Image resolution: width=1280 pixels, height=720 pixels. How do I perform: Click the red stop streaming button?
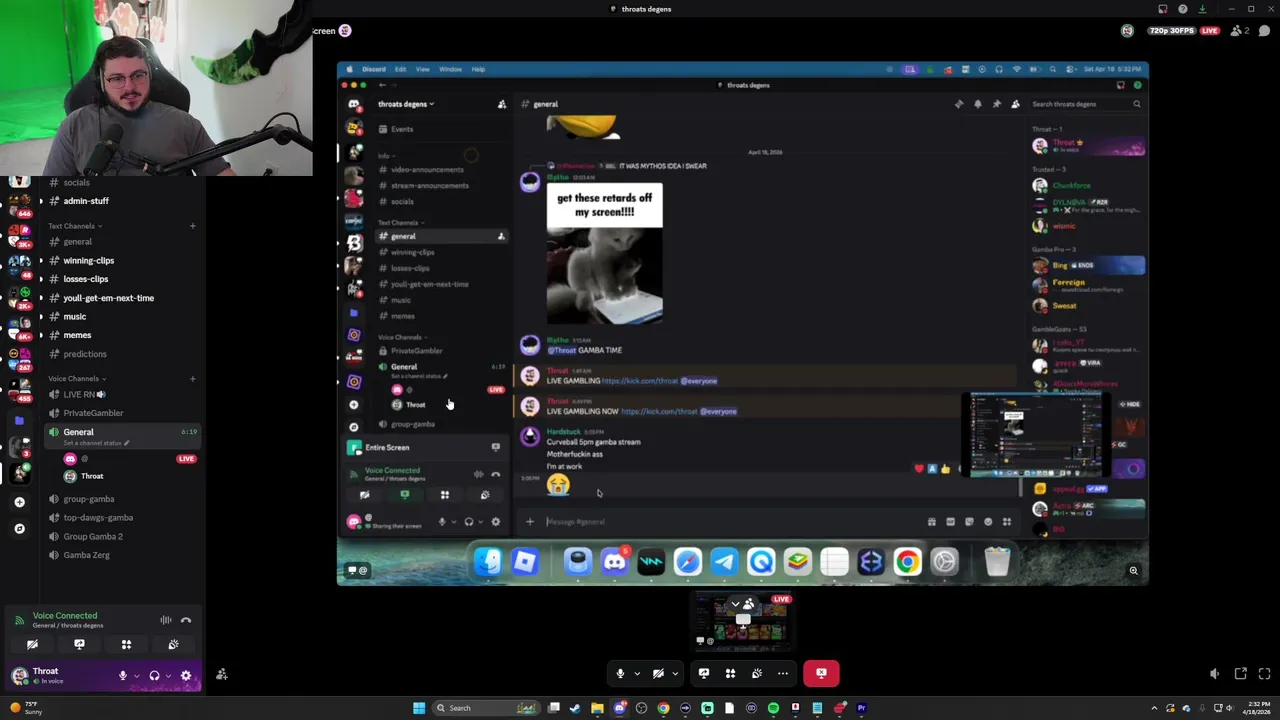click(x=821, y=674)
